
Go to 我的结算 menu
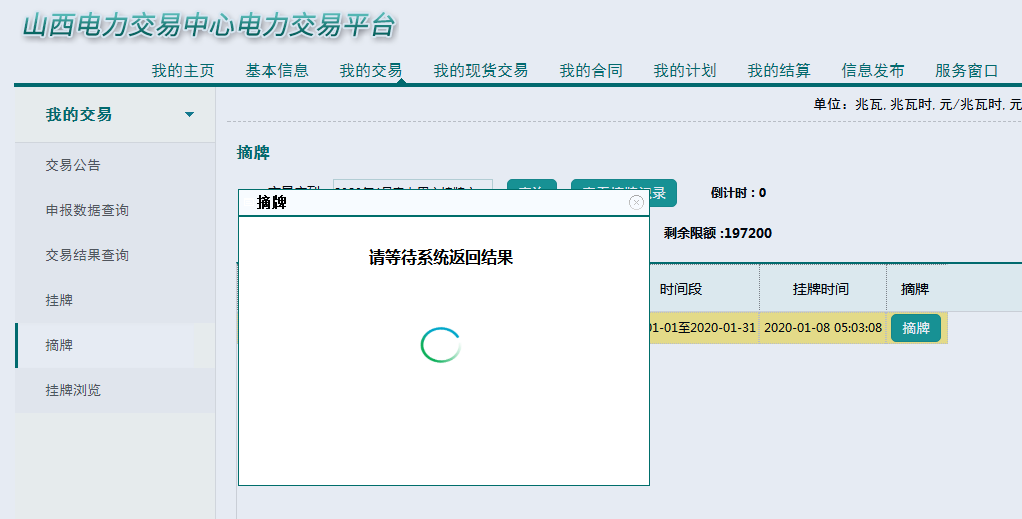click(x=779, y=71)
